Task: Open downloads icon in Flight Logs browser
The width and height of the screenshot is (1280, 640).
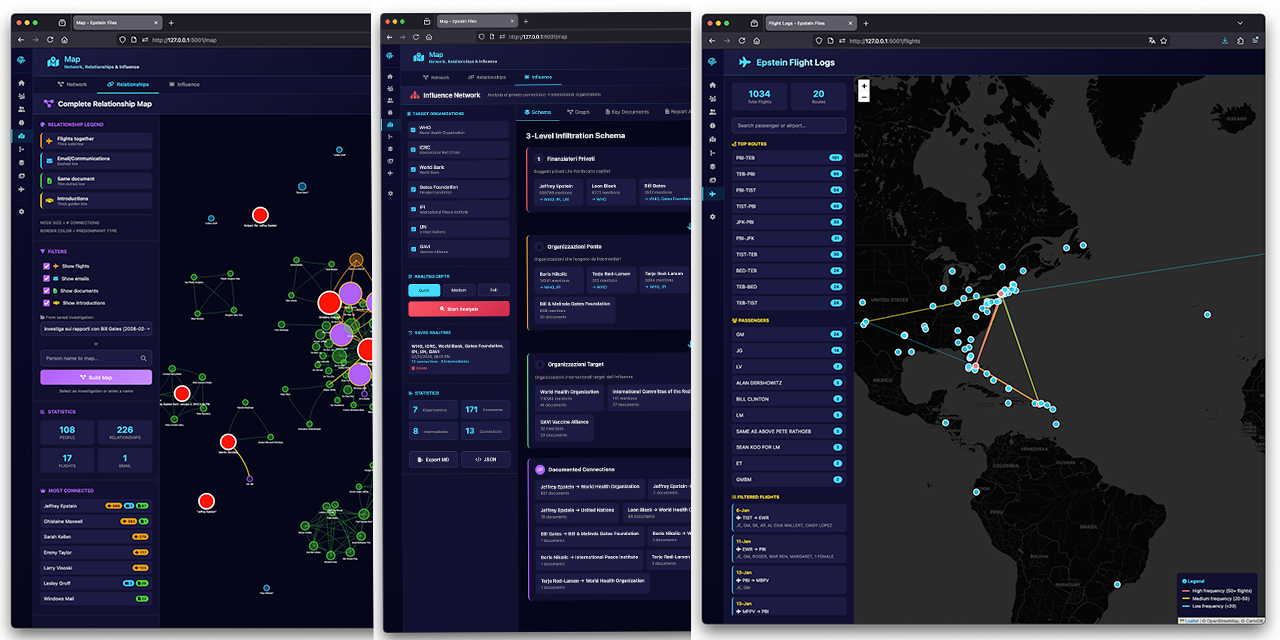Action: (1225, 41)
